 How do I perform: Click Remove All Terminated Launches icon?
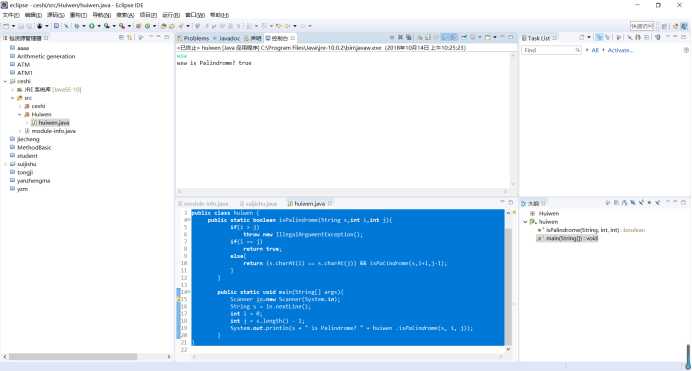[x=409, y=37]
